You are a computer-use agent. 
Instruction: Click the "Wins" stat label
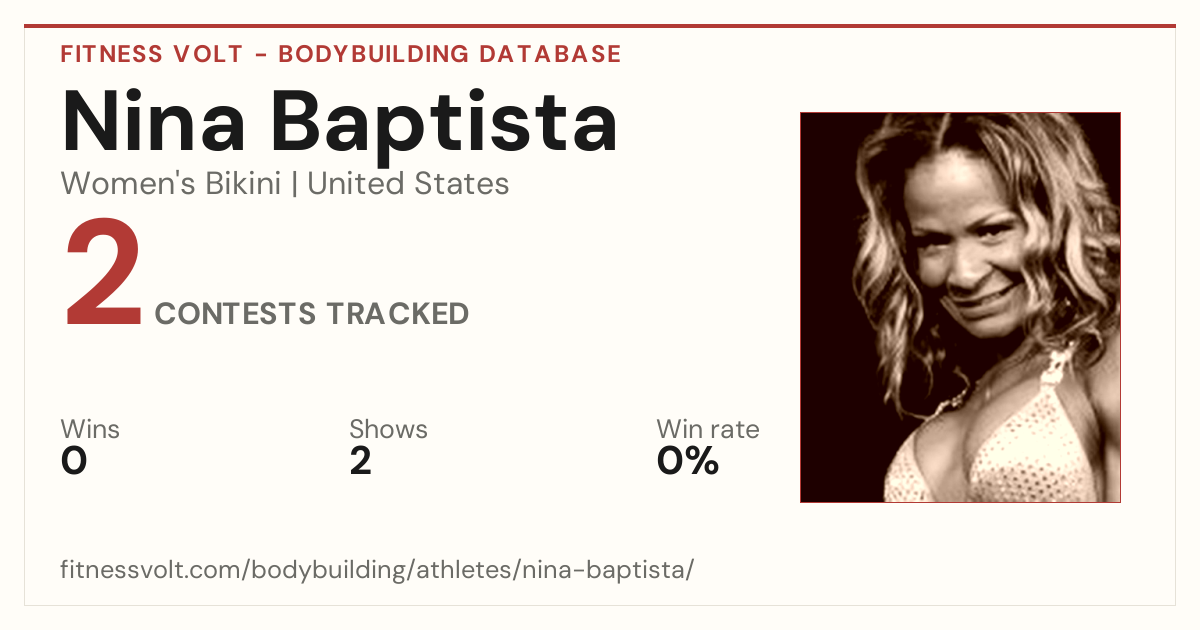(90, 430)
